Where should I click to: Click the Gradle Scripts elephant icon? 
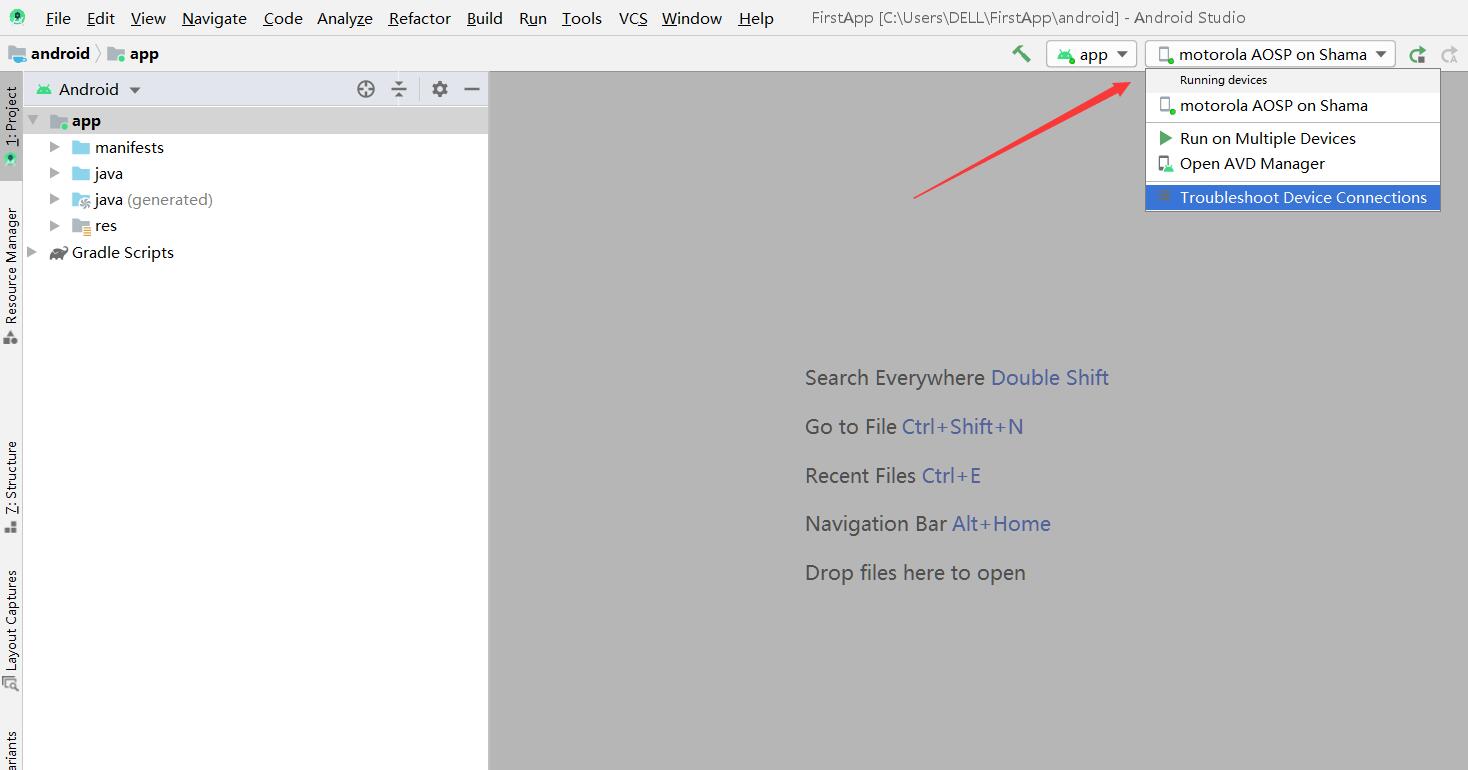pyautogui.click(x=59, y=252)
